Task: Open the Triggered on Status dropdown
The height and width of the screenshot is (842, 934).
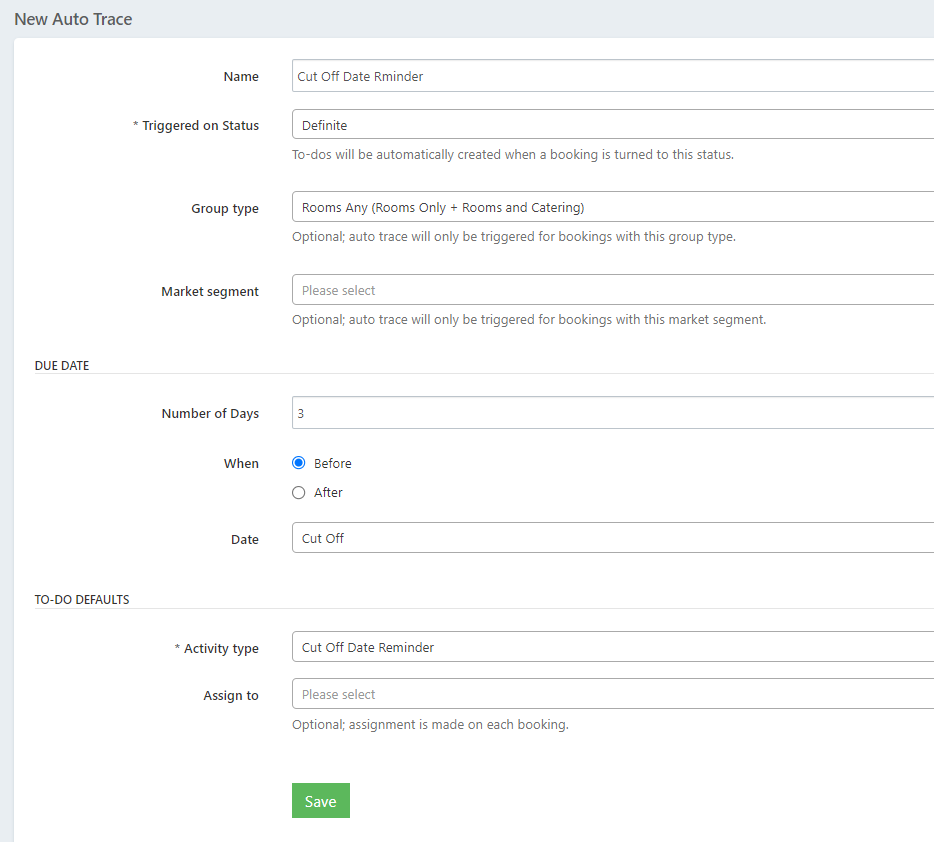Action: [x=612, y=125]
